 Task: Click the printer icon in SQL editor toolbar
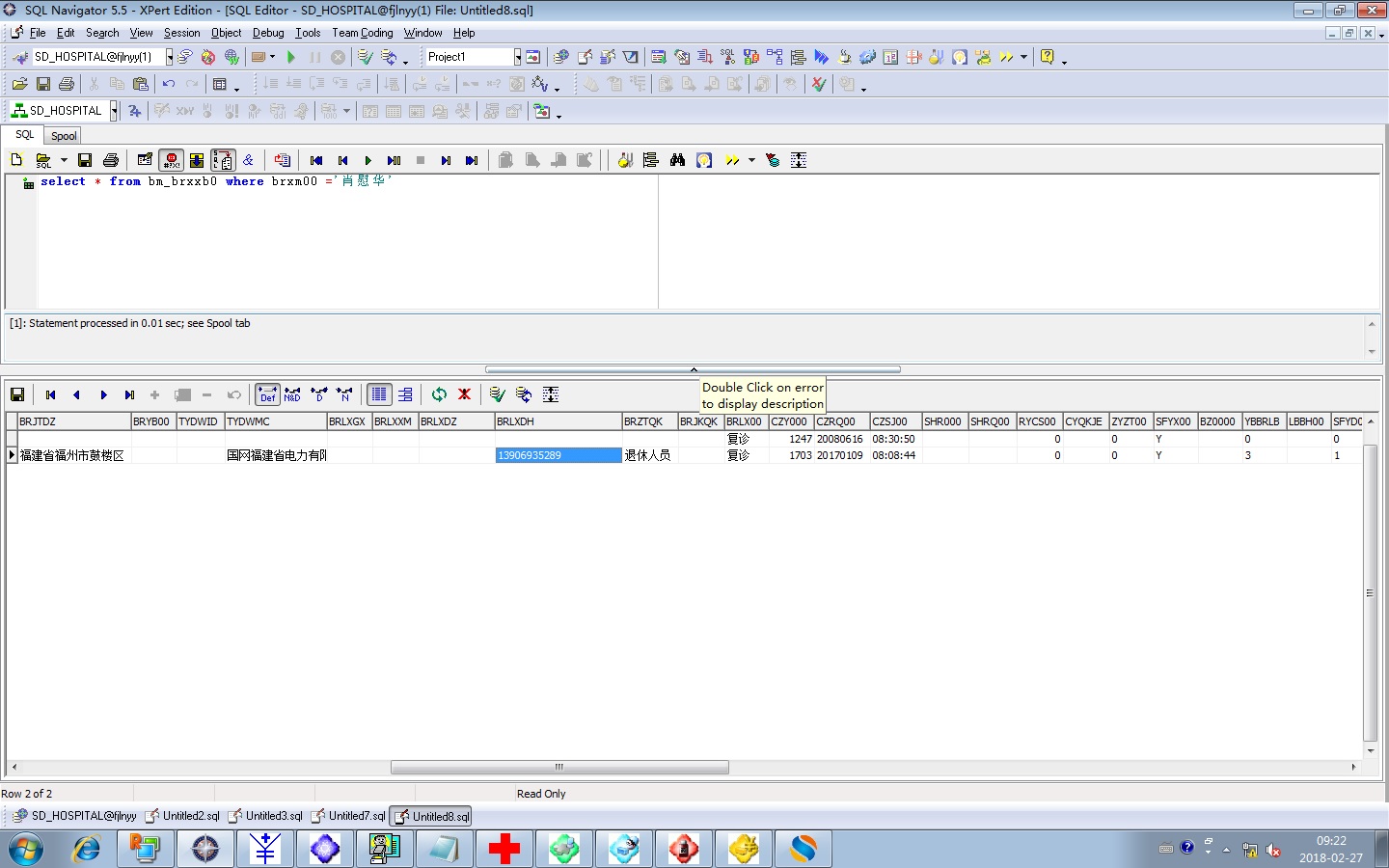(111, 160)
